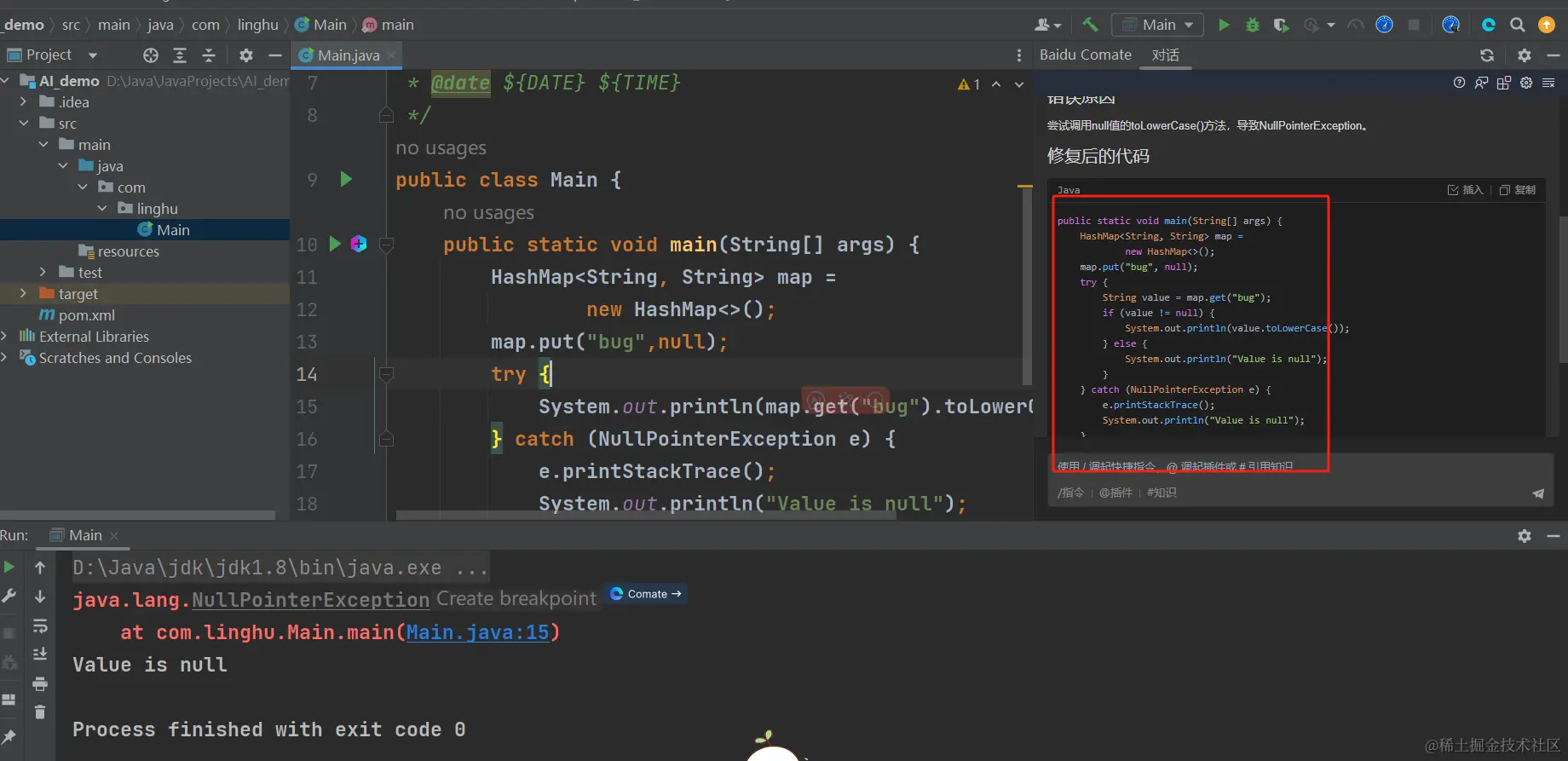The image size is (1568, 761).
Task: Click the NullPointerException link in console
Action: (310, 600)
